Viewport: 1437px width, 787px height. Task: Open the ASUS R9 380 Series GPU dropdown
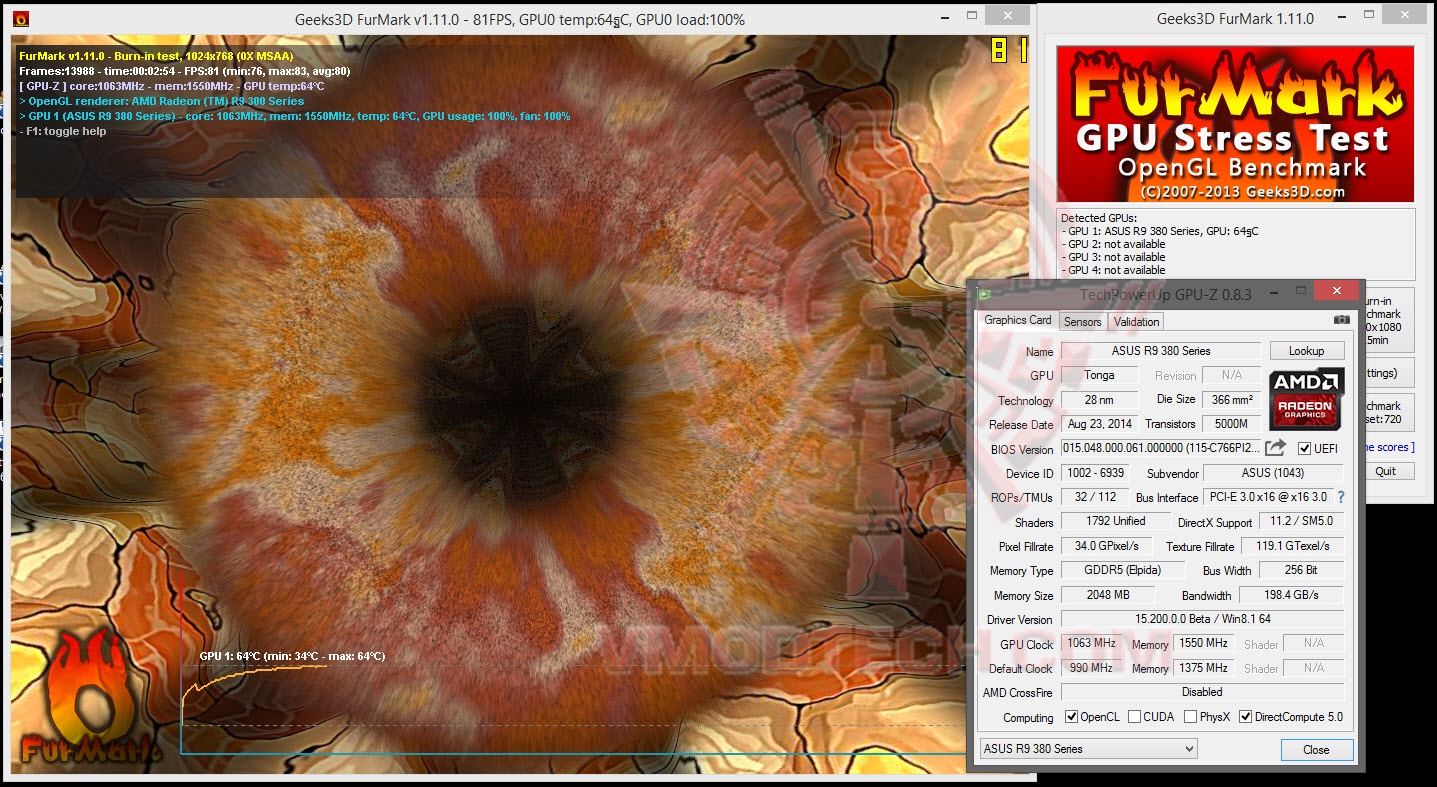point(1088,748)
